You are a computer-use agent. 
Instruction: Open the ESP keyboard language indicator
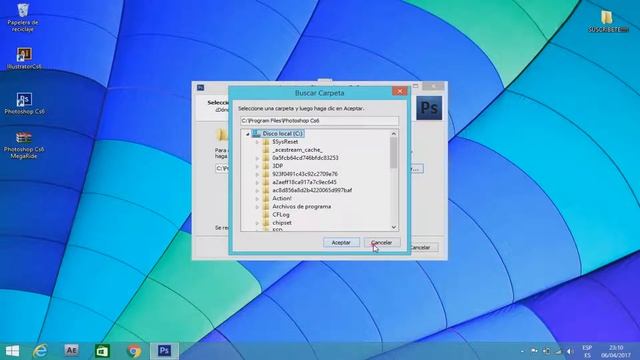click(x=587, y=351)
